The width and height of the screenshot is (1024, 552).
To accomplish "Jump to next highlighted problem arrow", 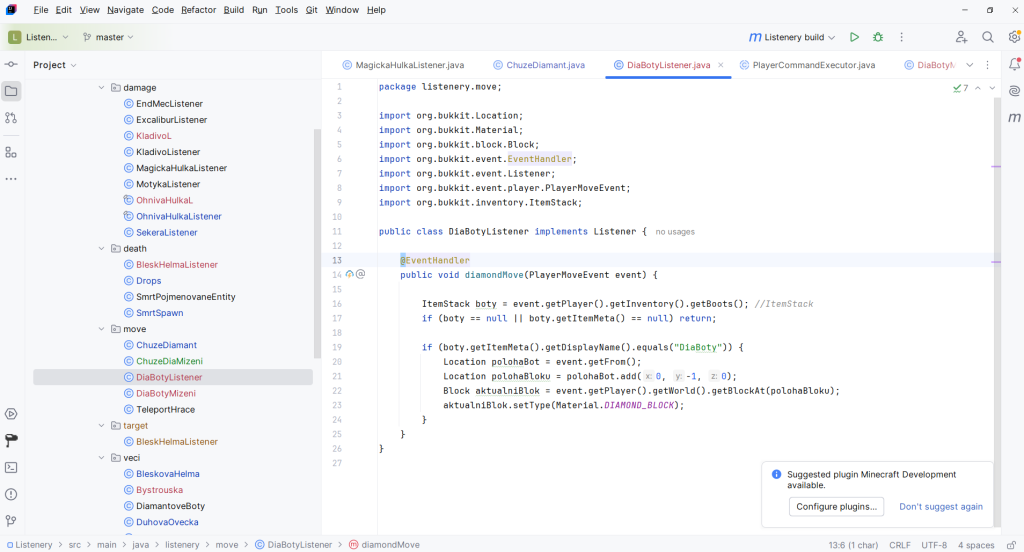I will click(992, 88).
